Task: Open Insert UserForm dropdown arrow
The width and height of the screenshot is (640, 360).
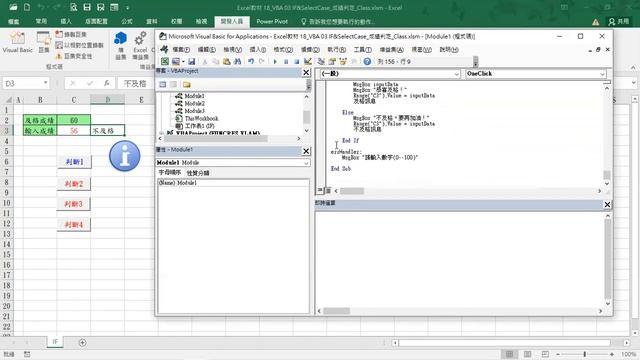Action: (x=183, y=62)
